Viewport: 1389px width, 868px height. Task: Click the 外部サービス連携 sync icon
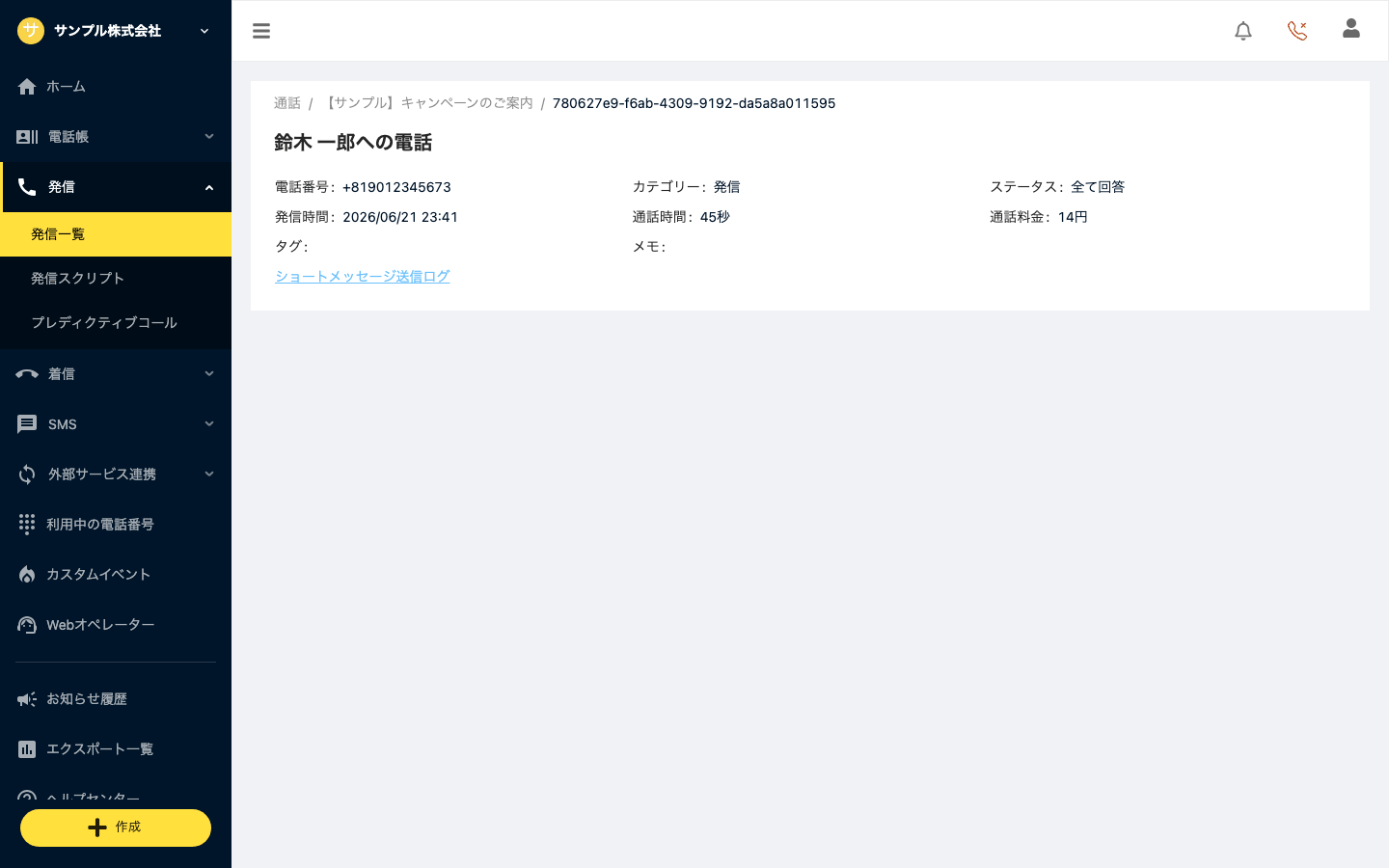point(27,475)
